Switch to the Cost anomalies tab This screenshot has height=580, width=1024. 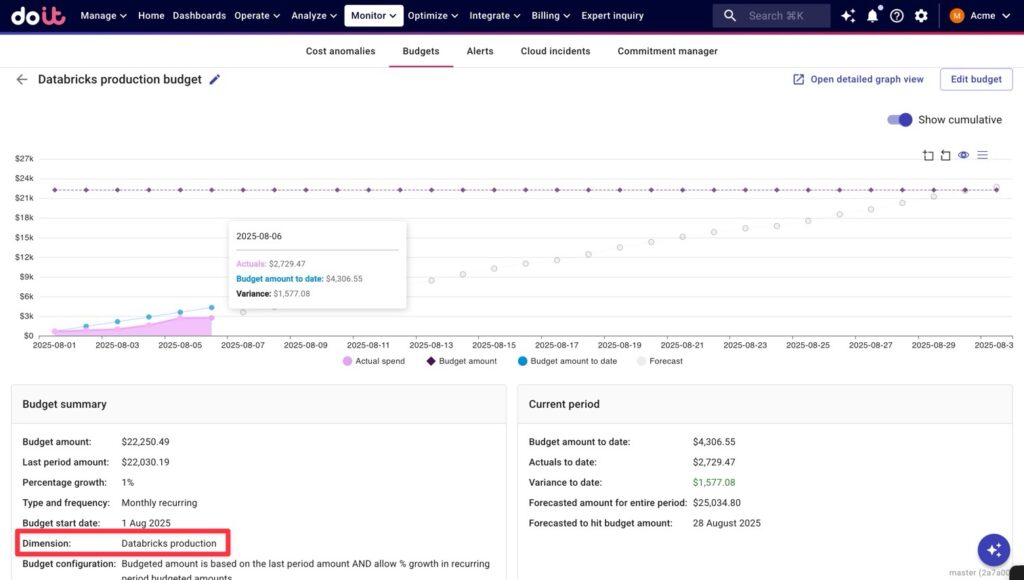tap(340, 51)
